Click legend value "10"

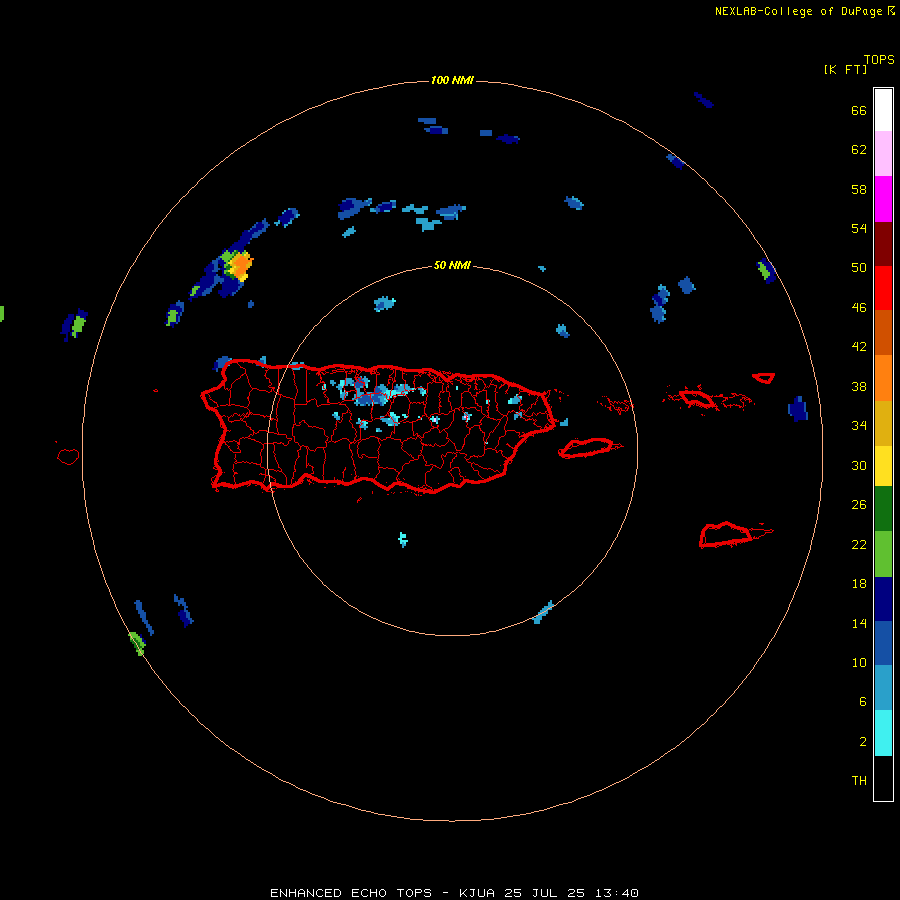pos(859,662)
